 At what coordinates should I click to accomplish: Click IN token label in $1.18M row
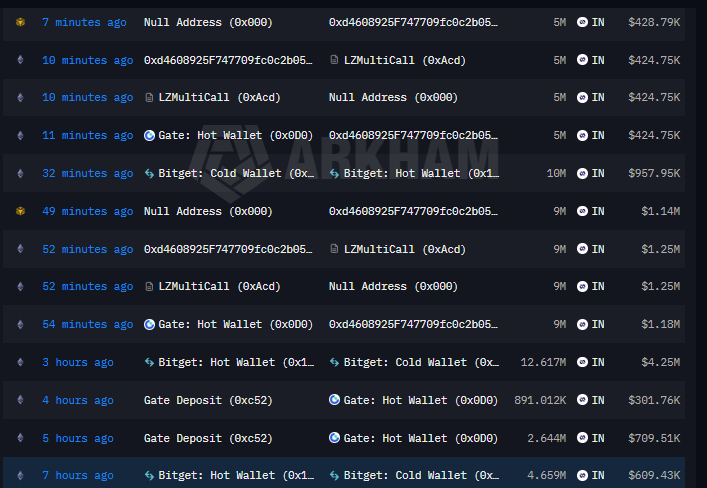pyautogui.click(x=598, y=324)
